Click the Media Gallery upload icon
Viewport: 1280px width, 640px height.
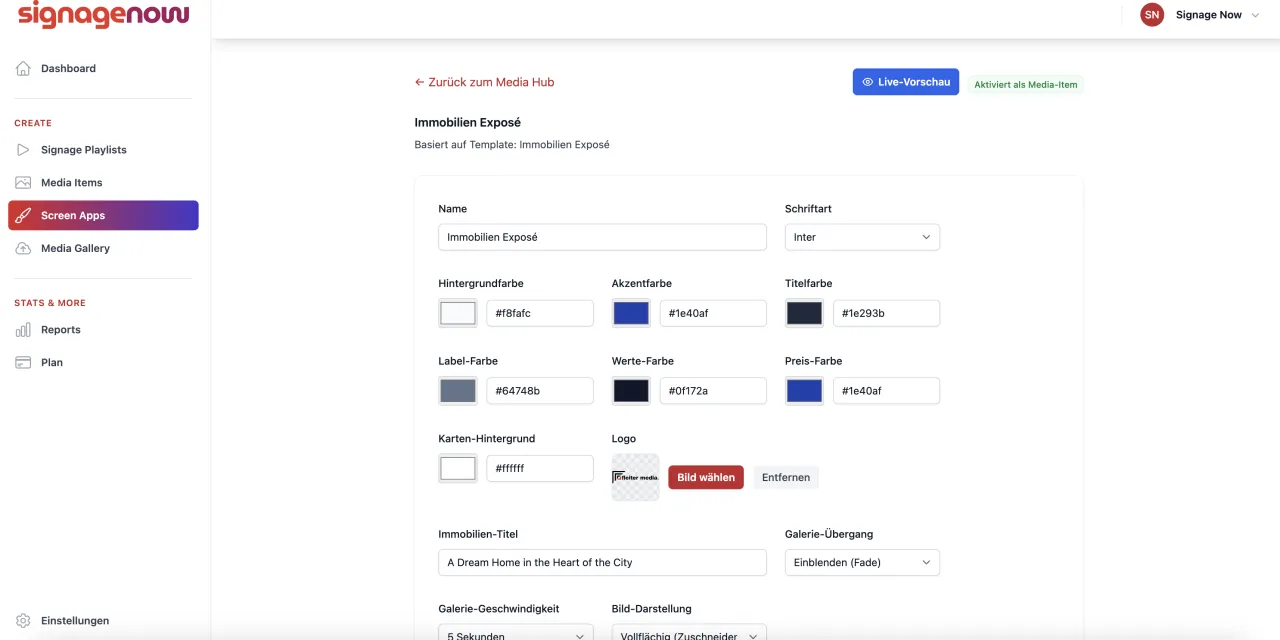(x=23, y=248)
